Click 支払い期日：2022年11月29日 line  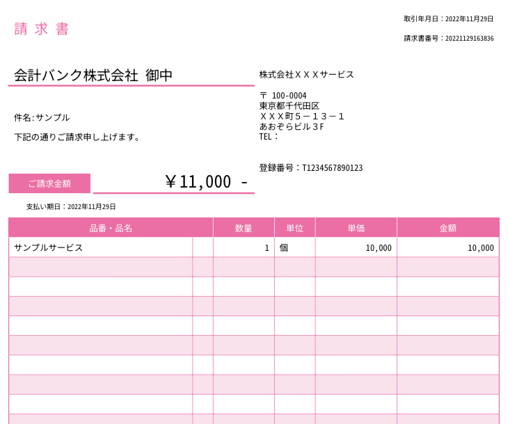[x=71, y=207]
